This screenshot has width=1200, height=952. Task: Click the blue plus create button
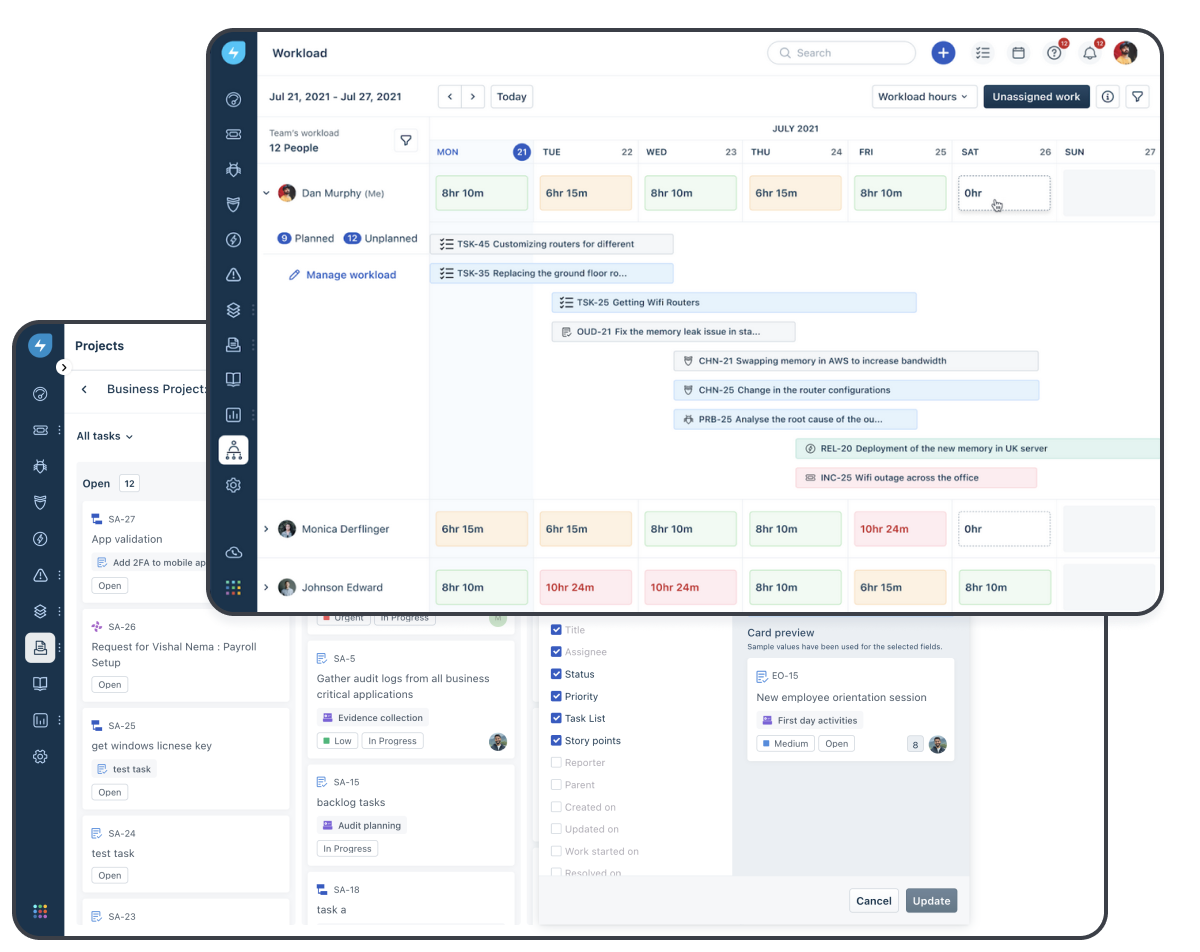pyautogui.click(x=942, y=53)
